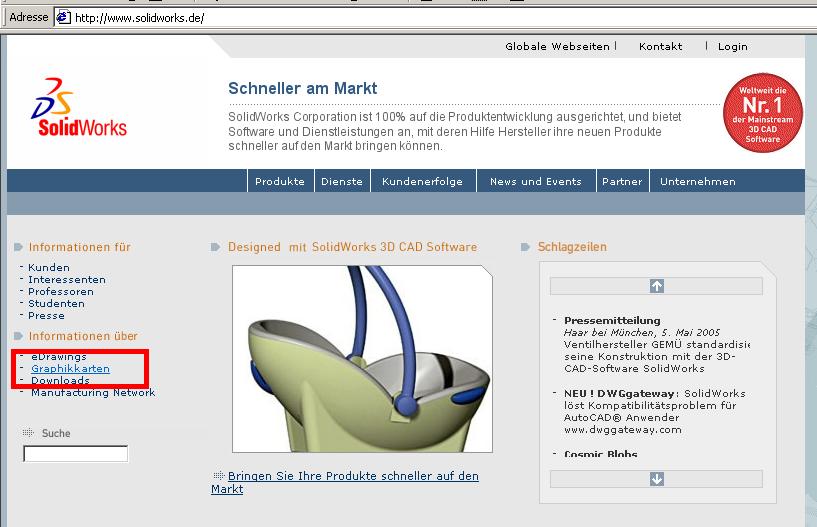
Task: Click the NEU ! DWGgateway headline
Action: (621, 394)
